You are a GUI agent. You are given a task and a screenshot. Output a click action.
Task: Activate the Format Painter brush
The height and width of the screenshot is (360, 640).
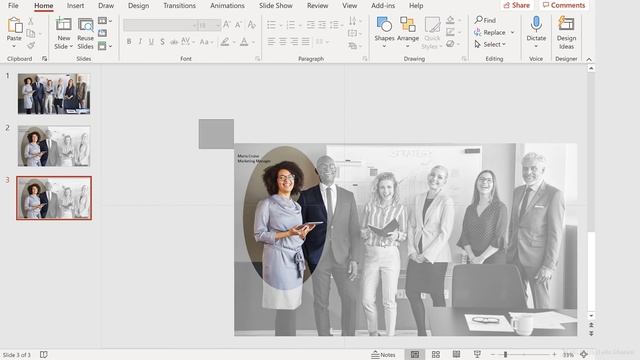point(31,45)
